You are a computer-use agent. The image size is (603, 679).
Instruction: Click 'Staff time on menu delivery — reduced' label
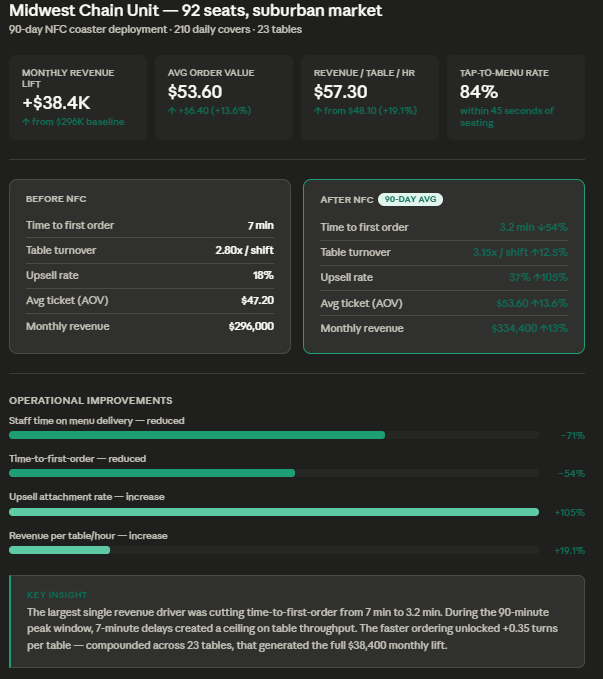[x=97, y=421]
